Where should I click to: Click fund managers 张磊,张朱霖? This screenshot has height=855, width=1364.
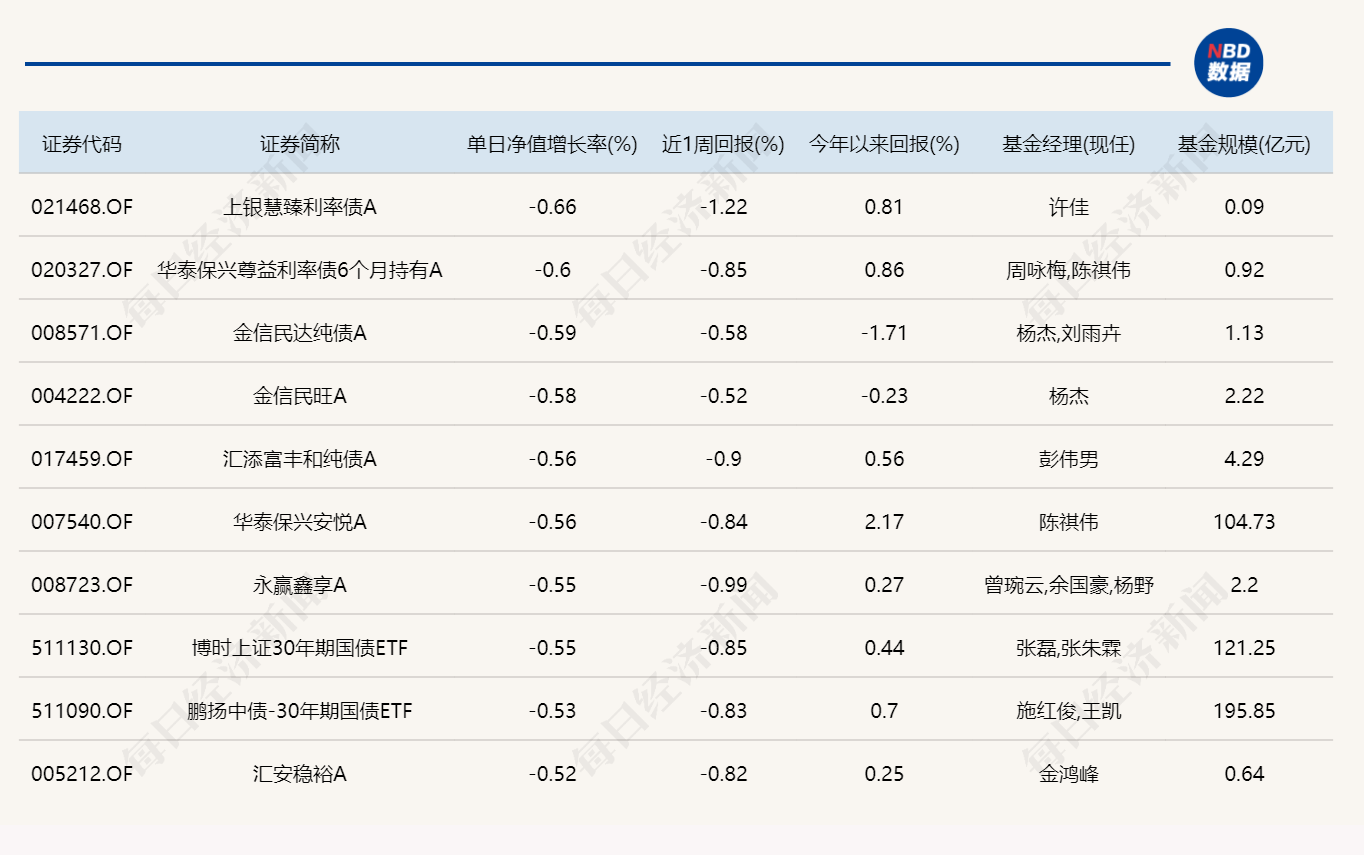click(1068, 648)
